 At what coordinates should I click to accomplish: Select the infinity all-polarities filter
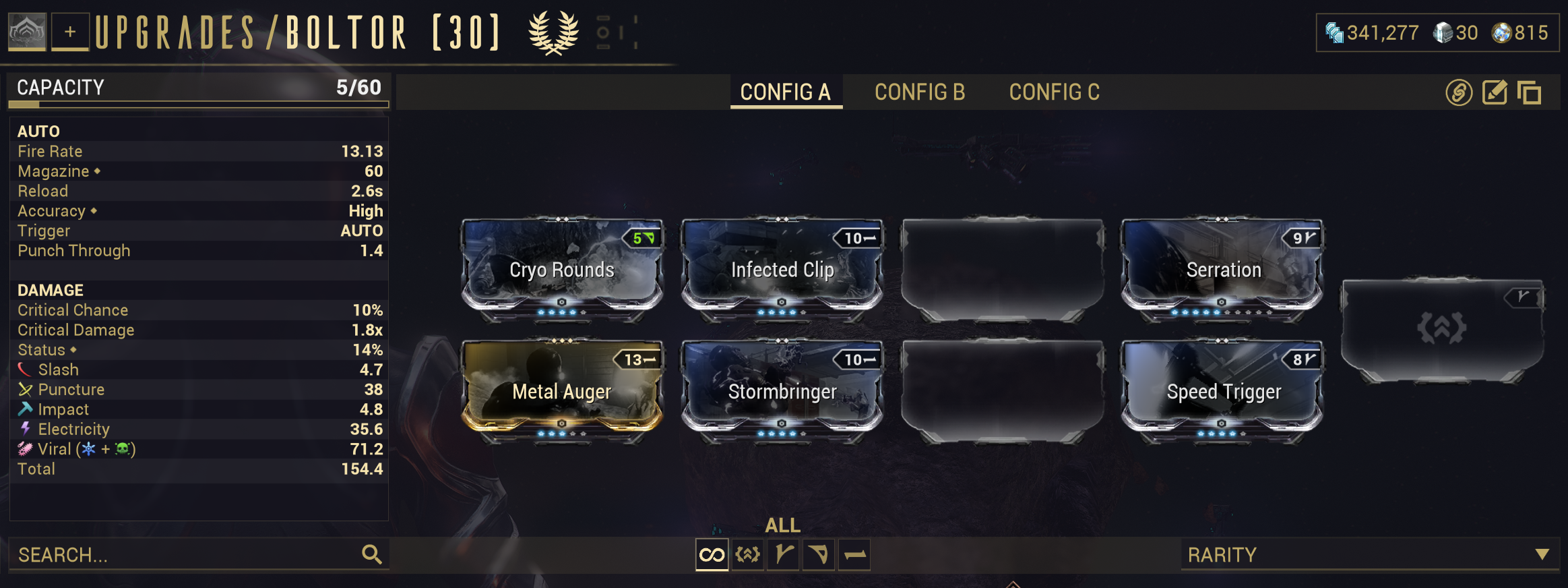tap(712, 555)
